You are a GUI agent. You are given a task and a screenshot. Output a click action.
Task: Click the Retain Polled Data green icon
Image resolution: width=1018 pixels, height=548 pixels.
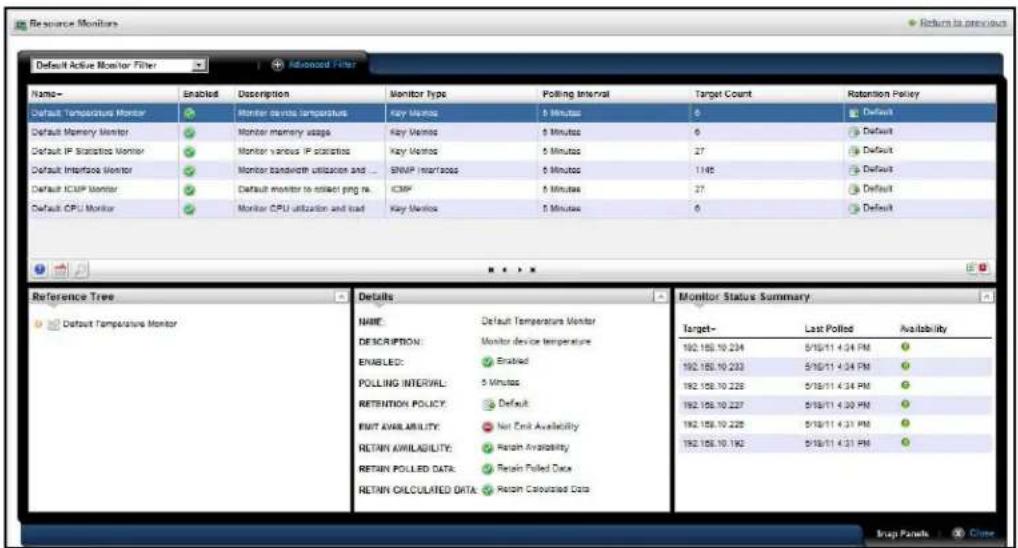point(488,469)
